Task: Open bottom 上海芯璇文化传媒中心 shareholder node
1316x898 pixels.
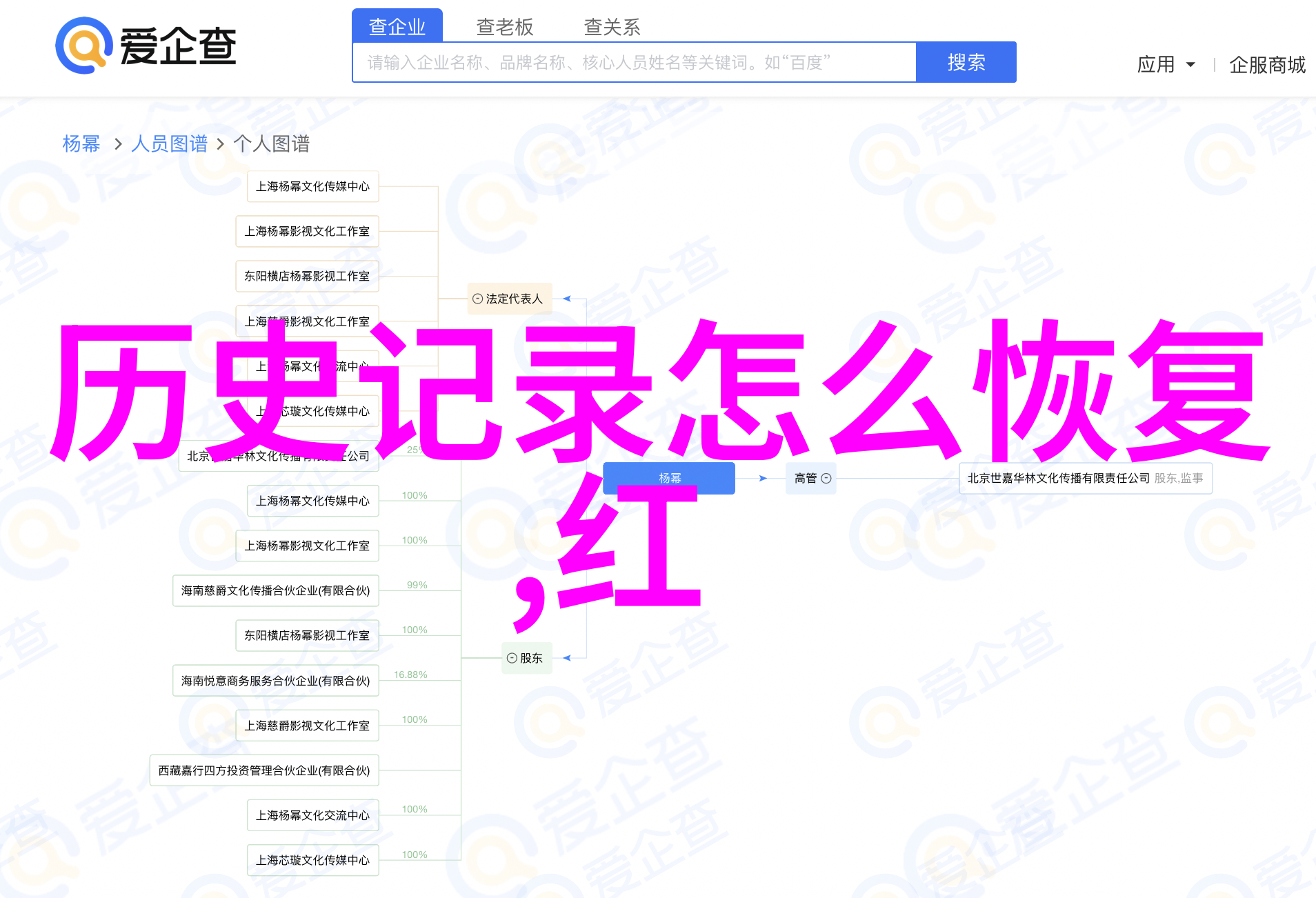Action: click(x=313, y=860)
